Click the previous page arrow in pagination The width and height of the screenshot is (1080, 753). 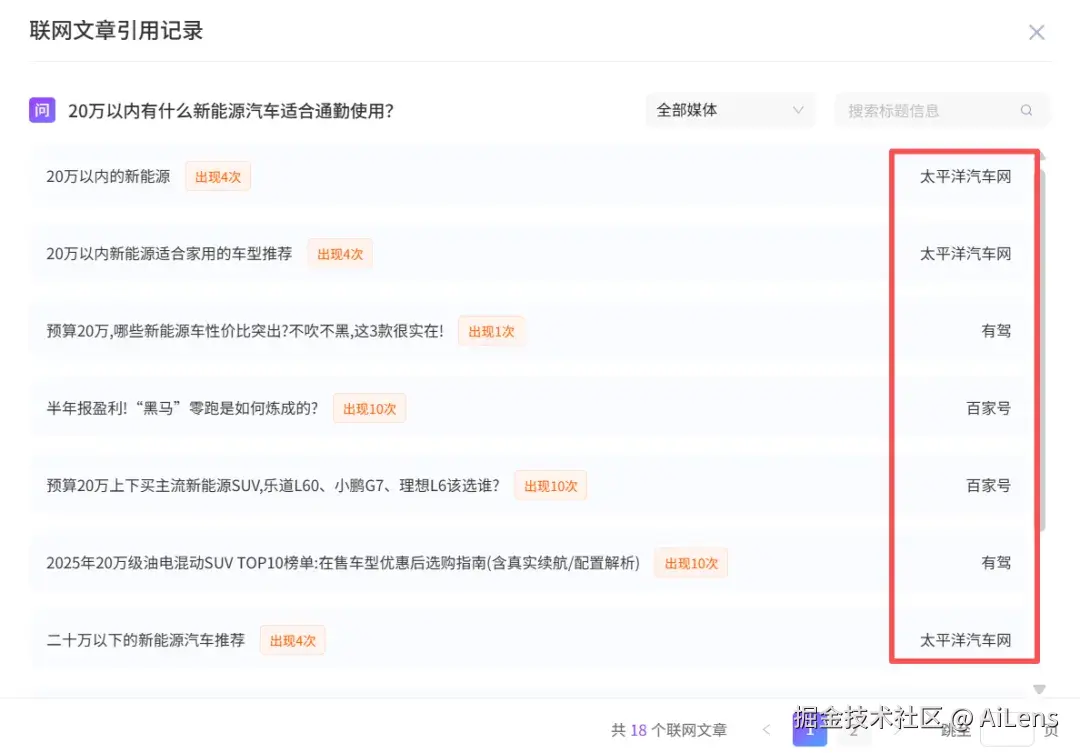766,731
